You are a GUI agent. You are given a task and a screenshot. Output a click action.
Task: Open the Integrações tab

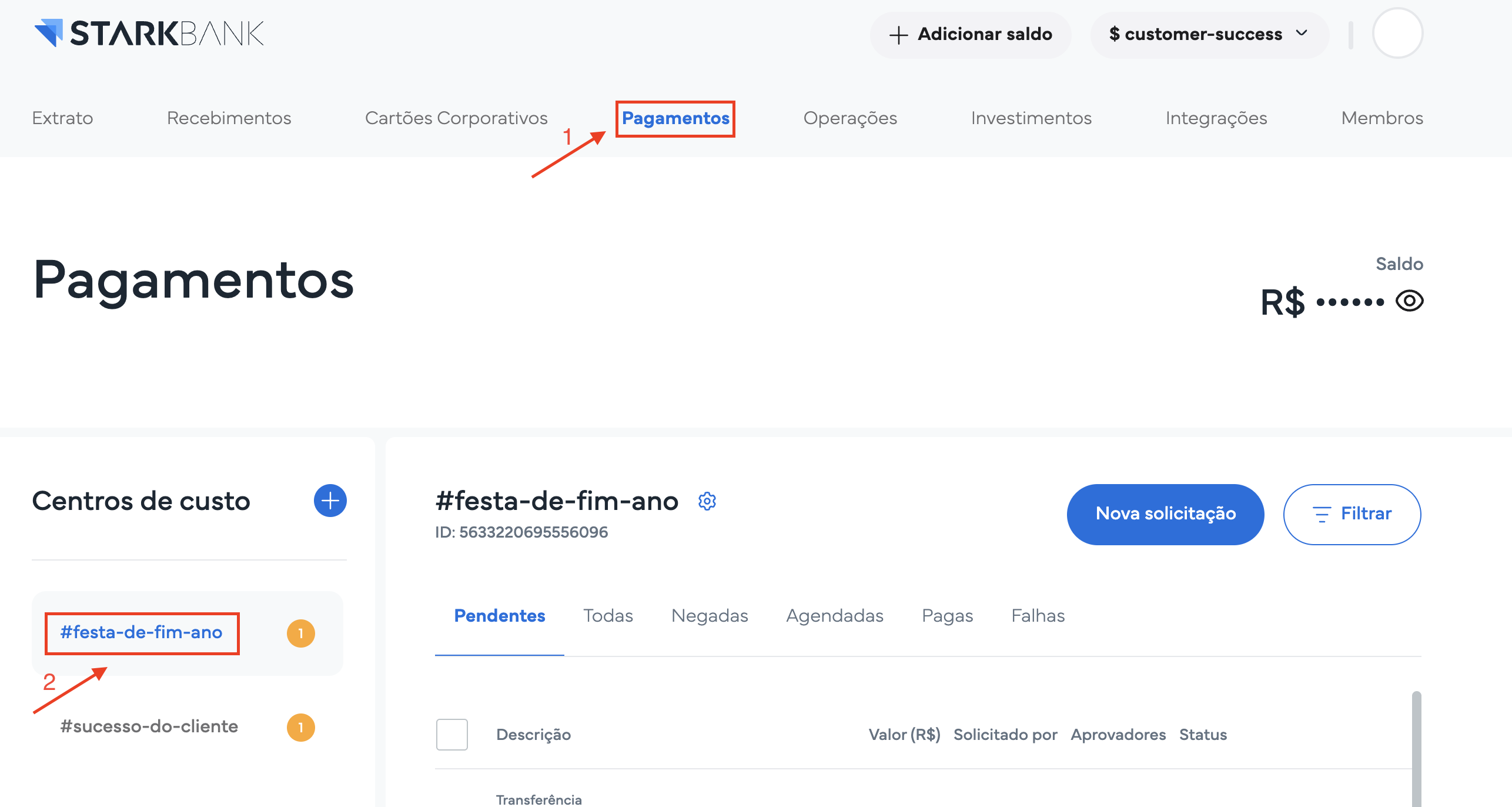(1216, 118)
